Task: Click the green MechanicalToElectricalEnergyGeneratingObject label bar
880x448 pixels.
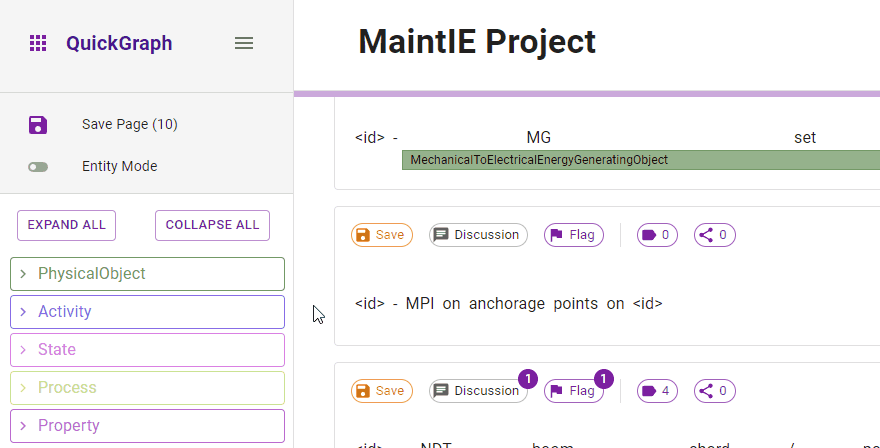Action: pyautogui.click(x=640, y=160)
